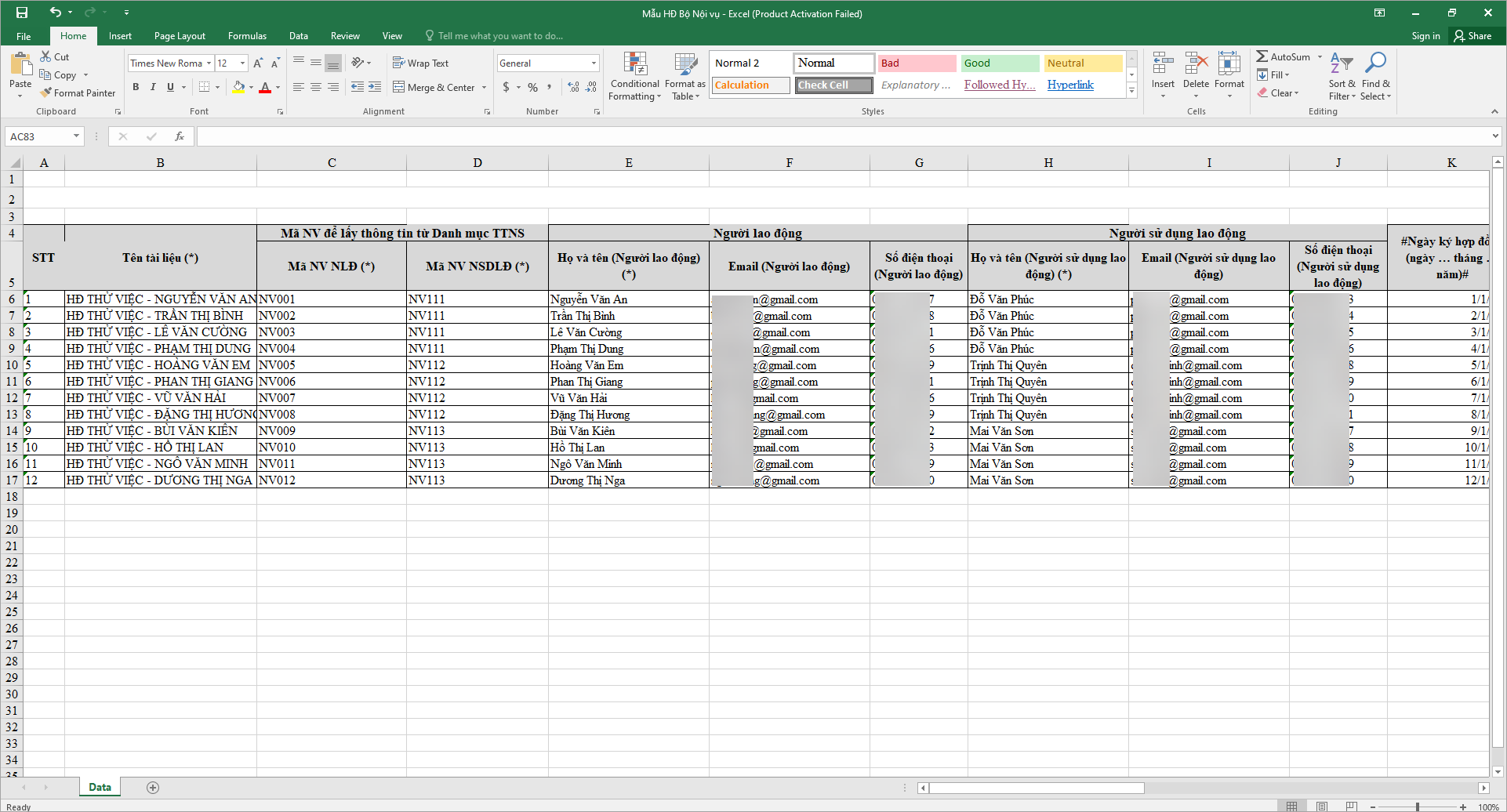Open the Formulas ribbon tab

[x=247, y=36]
